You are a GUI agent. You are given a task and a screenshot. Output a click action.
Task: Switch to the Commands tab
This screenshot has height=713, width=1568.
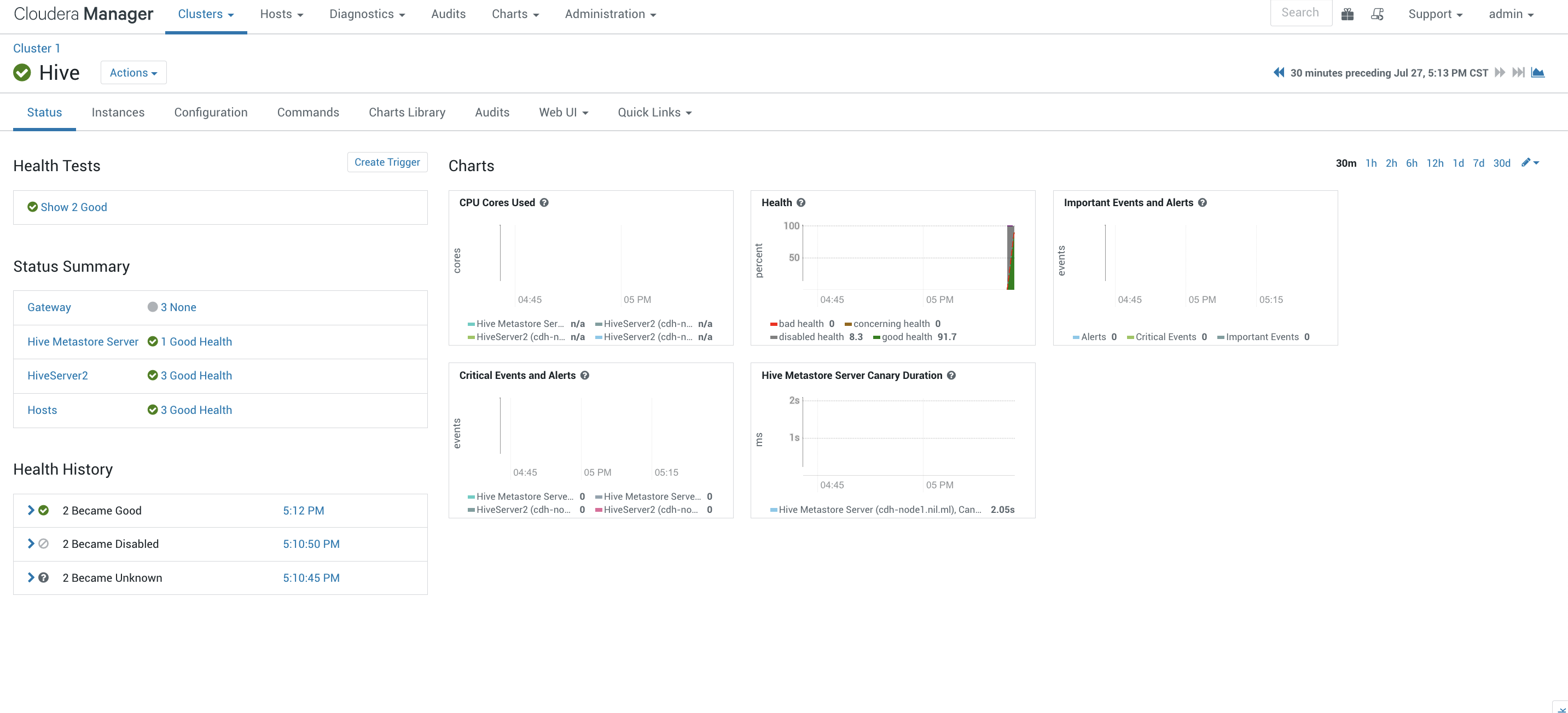click(x=308, y=113)
